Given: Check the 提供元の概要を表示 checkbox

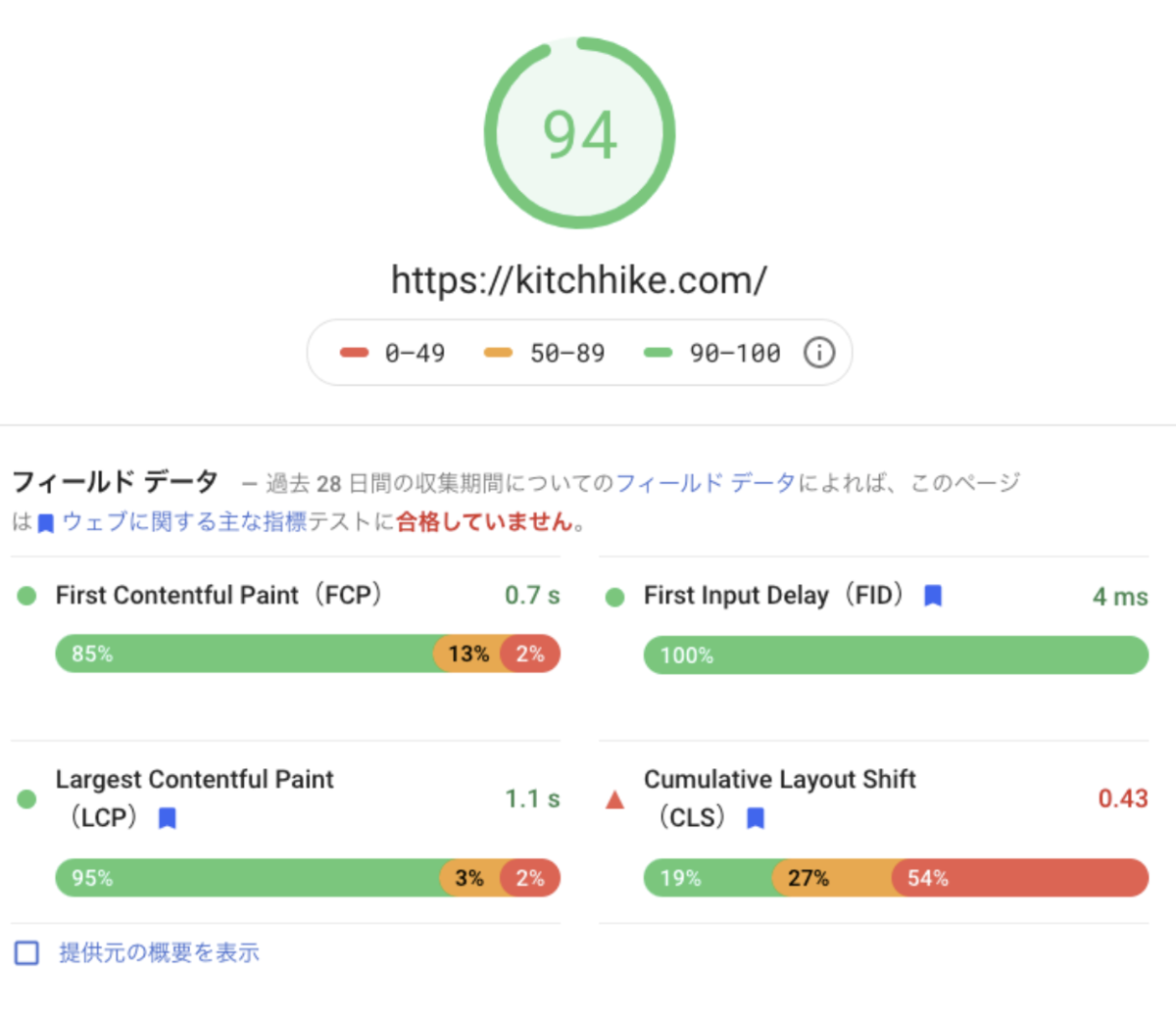Looking at the screenshot, I should pos(26,951).
